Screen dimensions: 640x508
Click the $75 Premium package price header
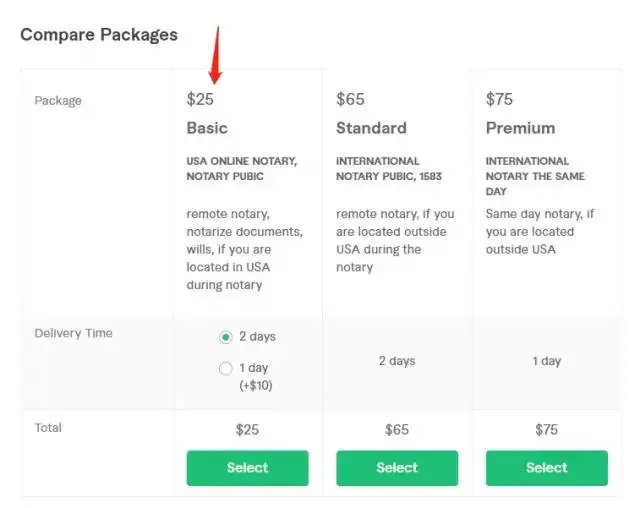499,99
